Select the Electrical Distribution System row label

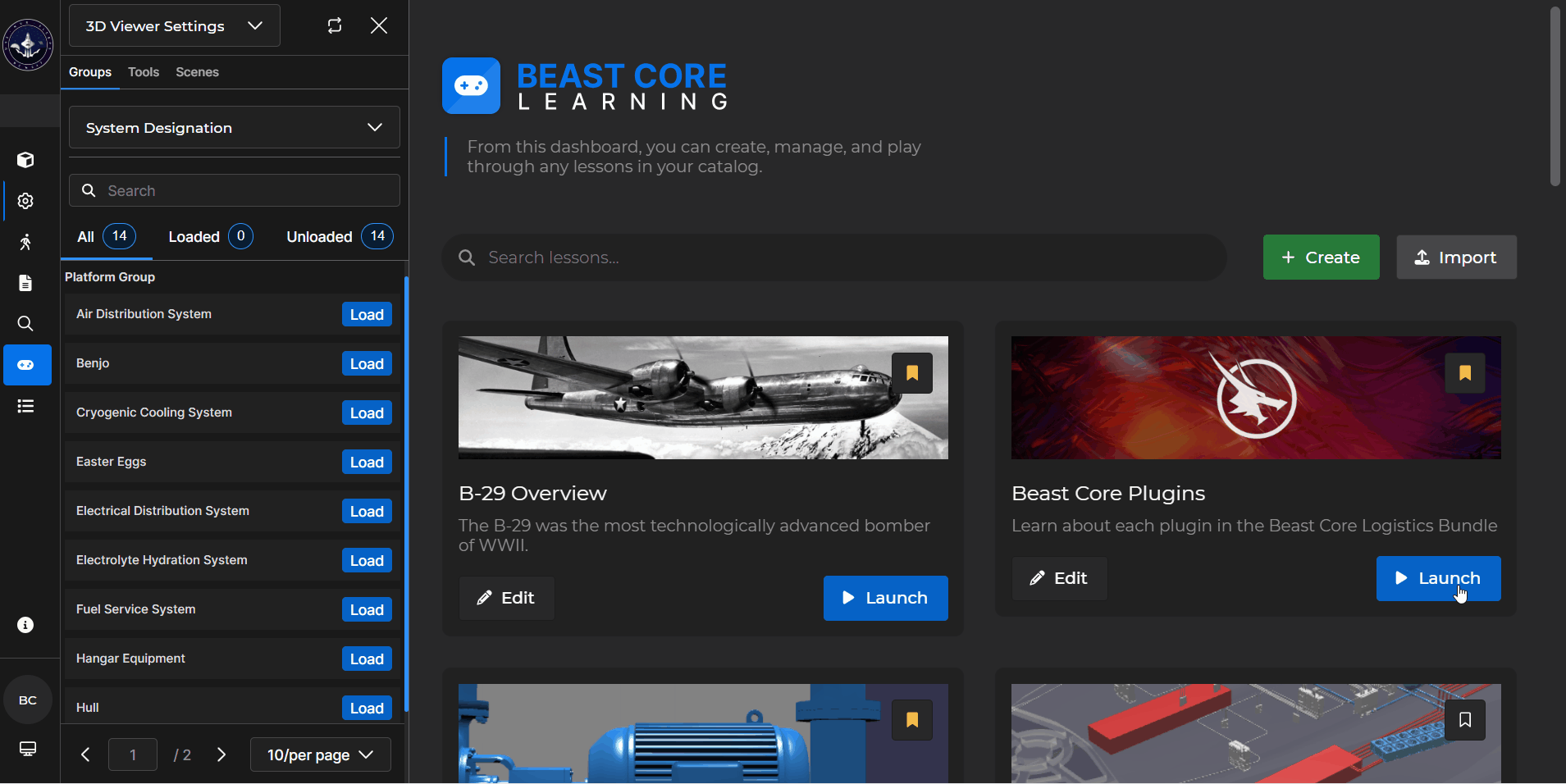[162, 511]
